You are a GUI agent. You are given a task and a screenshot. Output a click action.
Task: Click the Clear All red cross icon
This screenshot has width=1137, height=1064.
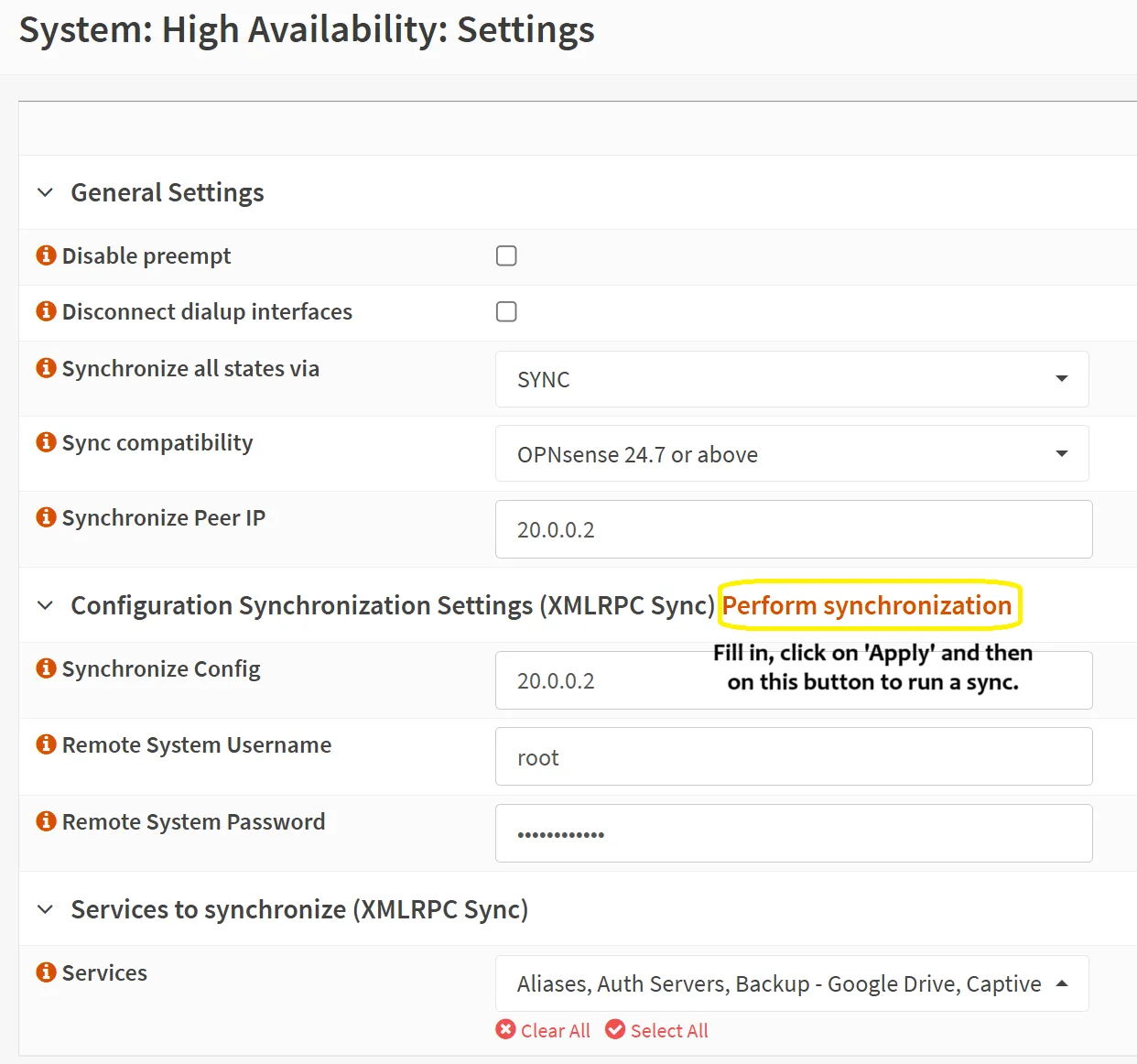point(505,1030)
